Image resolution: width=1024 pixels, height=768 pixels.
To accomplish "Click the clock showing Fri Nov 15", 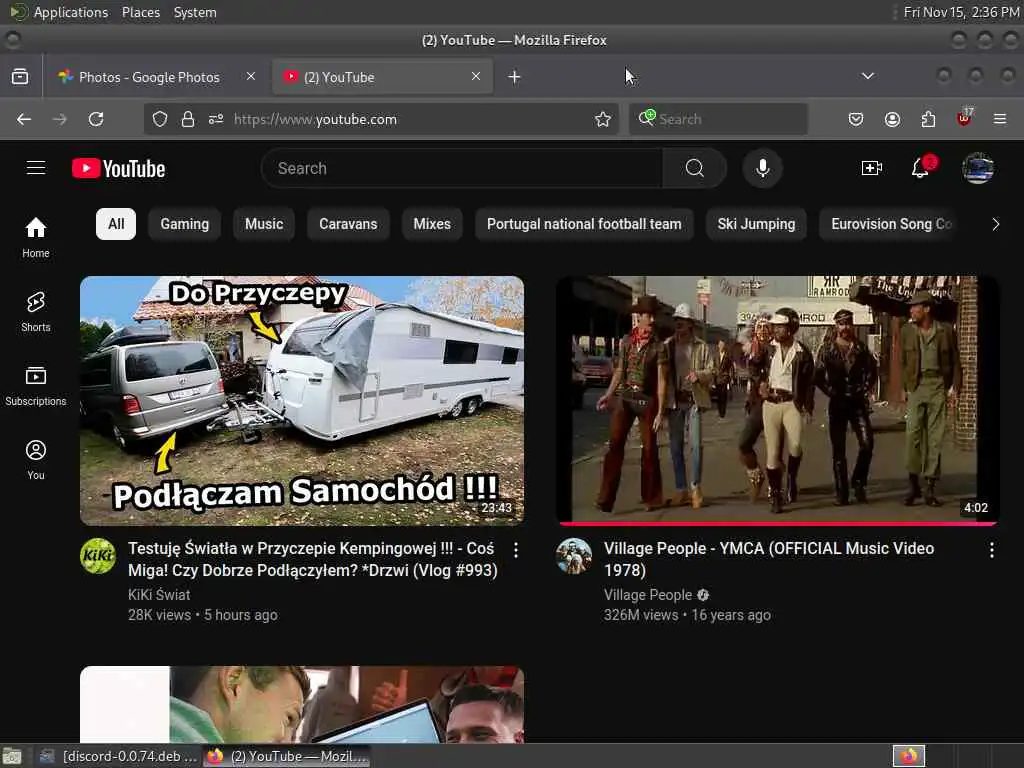I will coord(961,12).
